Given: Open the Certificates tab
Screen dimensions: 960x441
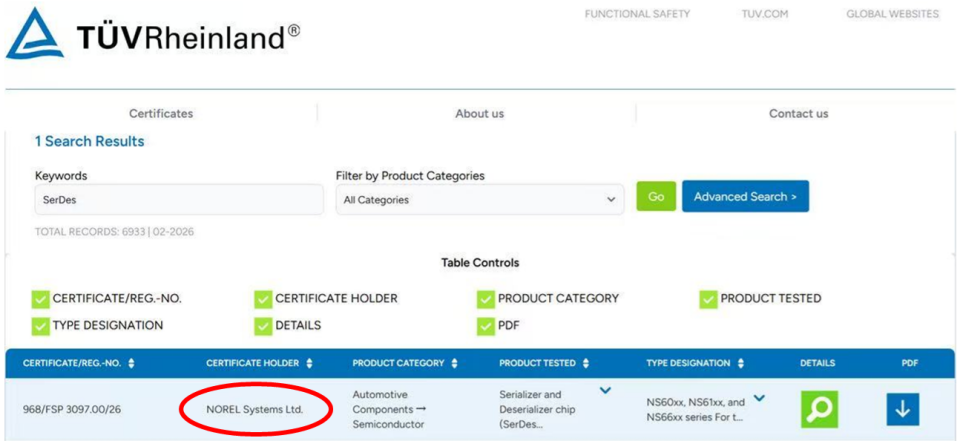Looking at the screenshot, I should (x=161, y=114).
